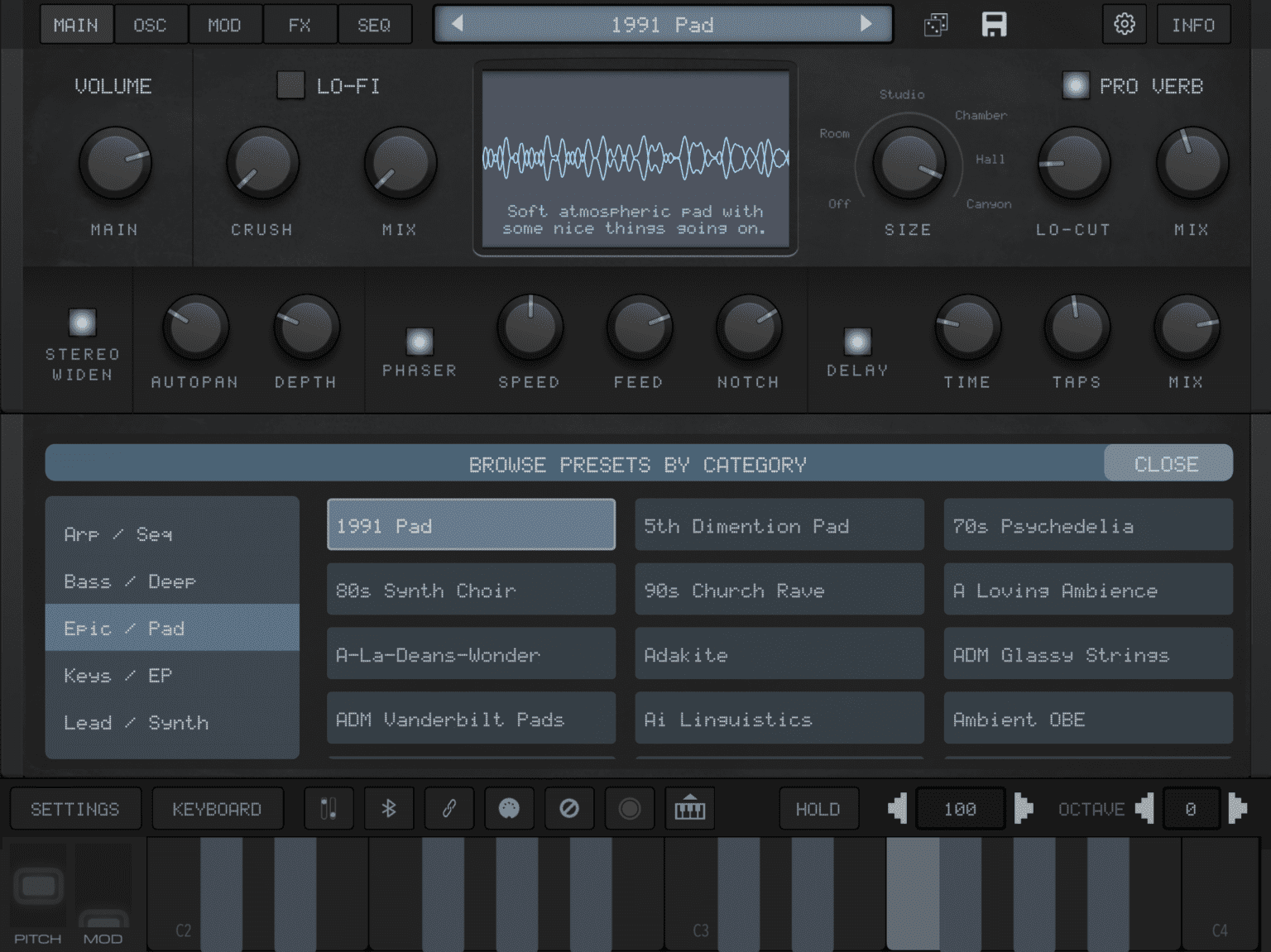Toggle the PRO VERB switch
This screenshot has height=952, width=1271.
tap(1075, 85)
